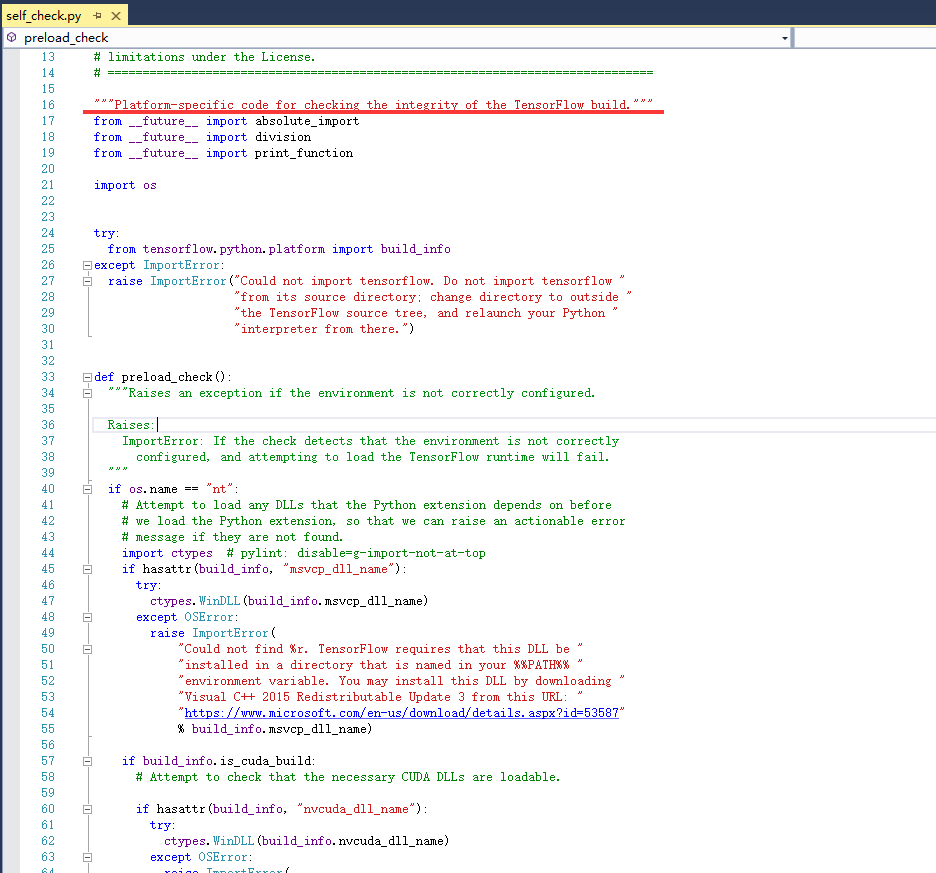The width and height of the screenshot is (936, 873).
Task: Collapse the hasattr msvcp_dll_name block on line 45
Action: pyautogui.click(x=88, y=569)
